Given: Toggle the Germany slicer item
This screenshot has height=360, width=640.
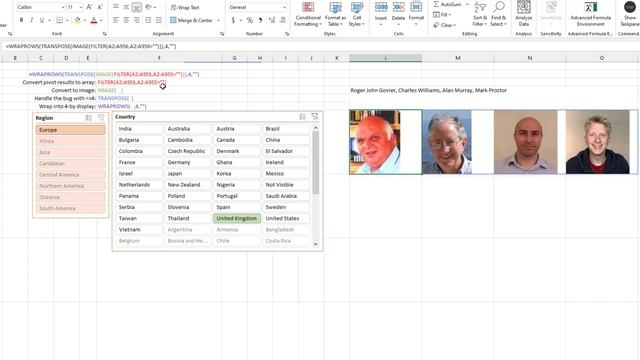Looking at the screenshot, I should tap(187, 162).
